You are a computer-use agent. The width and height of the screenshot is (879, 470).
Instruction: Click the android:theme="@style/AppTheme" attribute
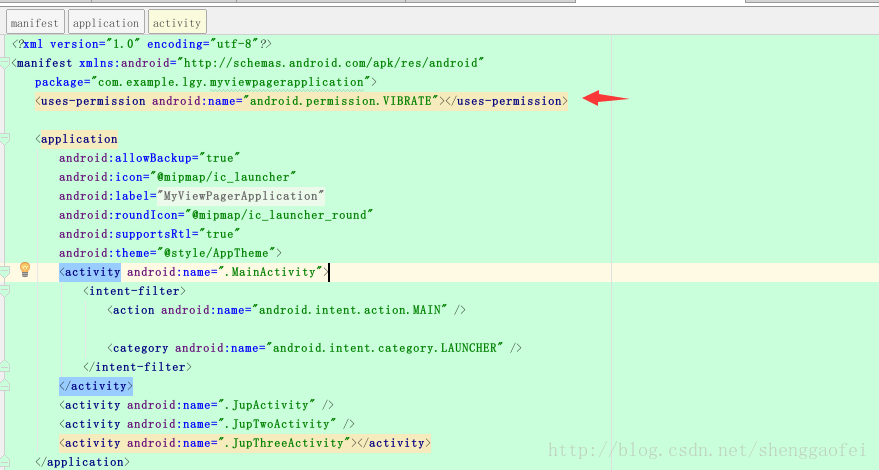click(170, 253)
